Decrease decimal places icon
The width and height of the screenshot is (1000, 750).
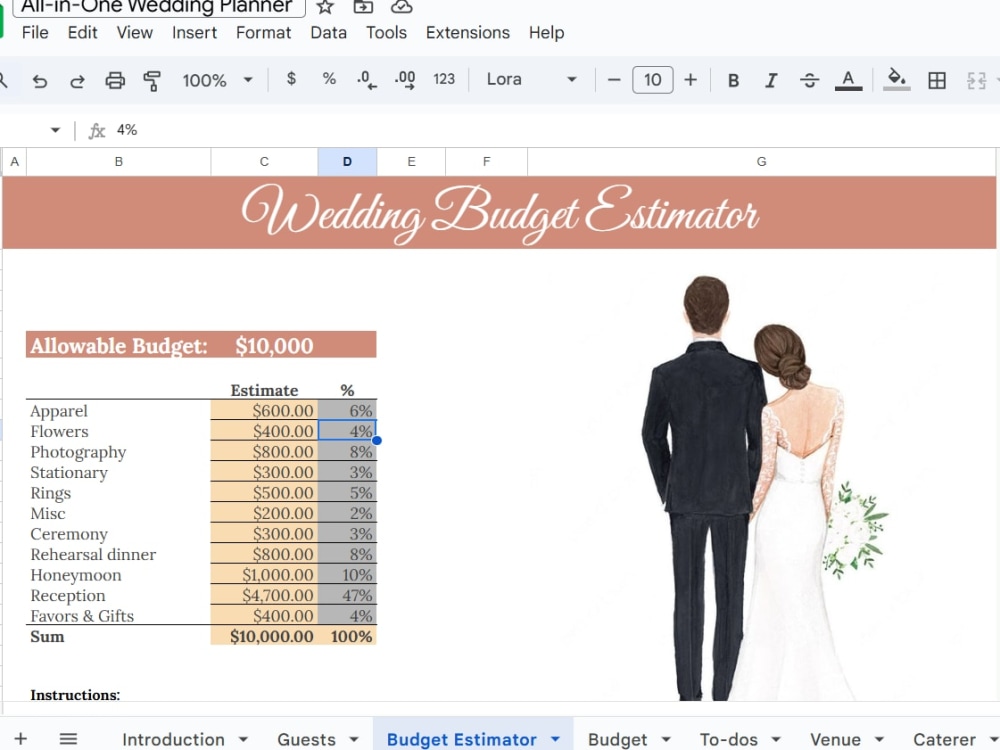pyautogui.click(x=366, y=79)
